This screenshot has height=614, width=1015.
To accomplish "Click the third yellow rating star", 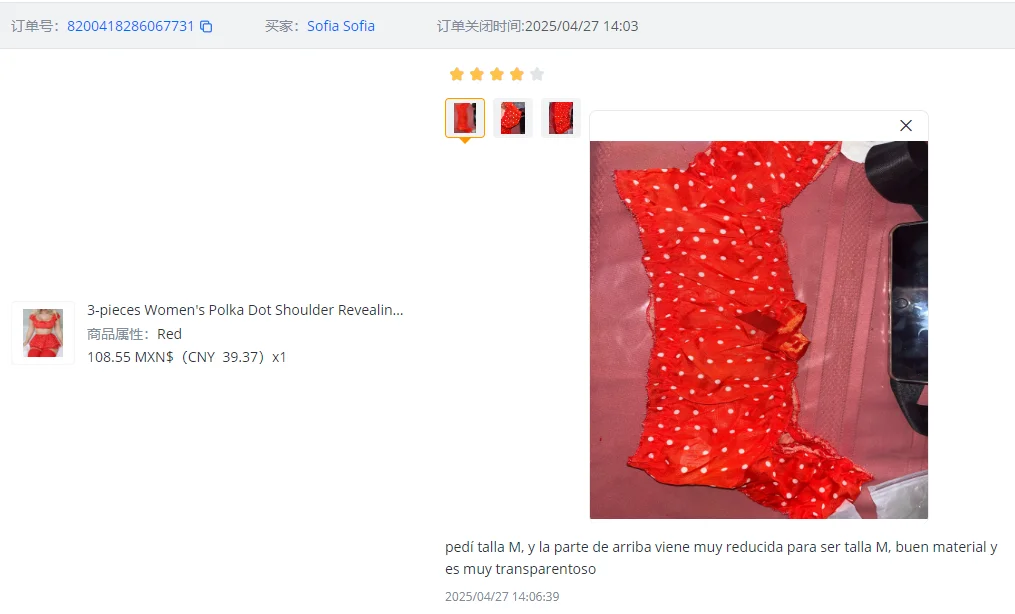I will pyautogui.click(x=496, y=74).
